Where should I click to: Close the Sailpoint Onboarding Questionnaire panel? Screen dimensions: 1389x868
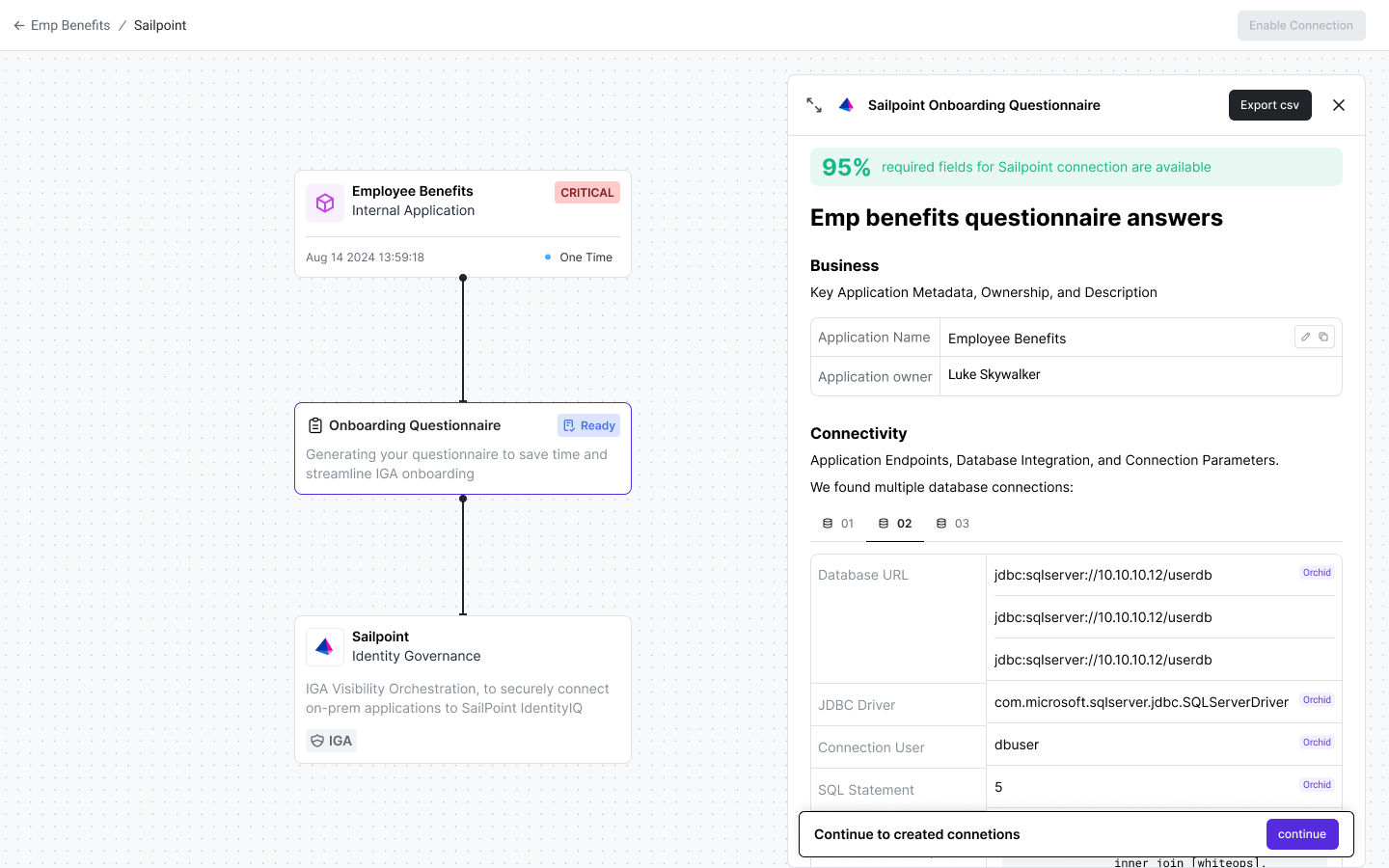click(1338, 105)
